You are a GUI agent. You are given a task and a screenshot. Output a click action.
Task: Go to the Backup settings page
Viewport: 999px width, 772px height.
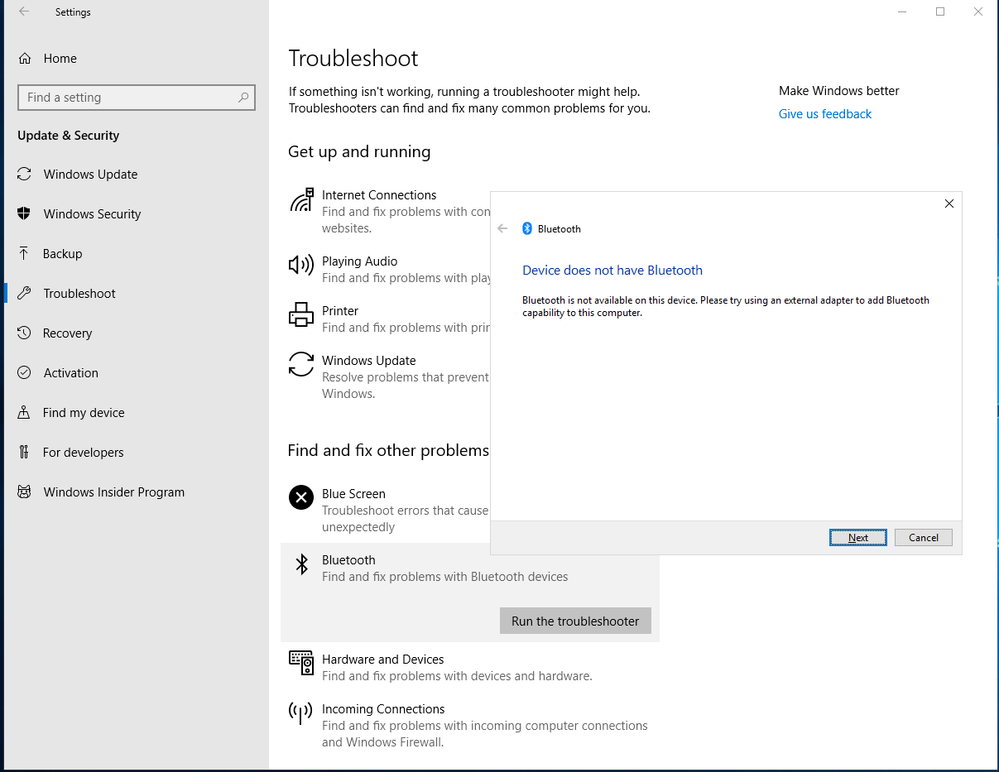62,254
